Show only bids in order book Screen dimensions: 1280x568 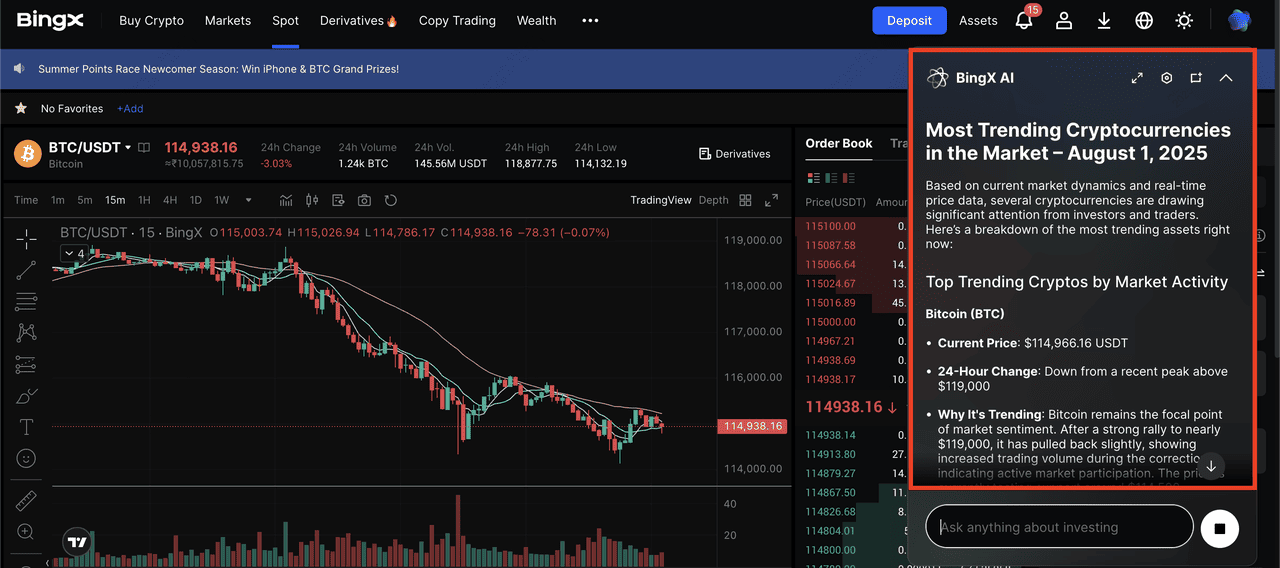832,179
